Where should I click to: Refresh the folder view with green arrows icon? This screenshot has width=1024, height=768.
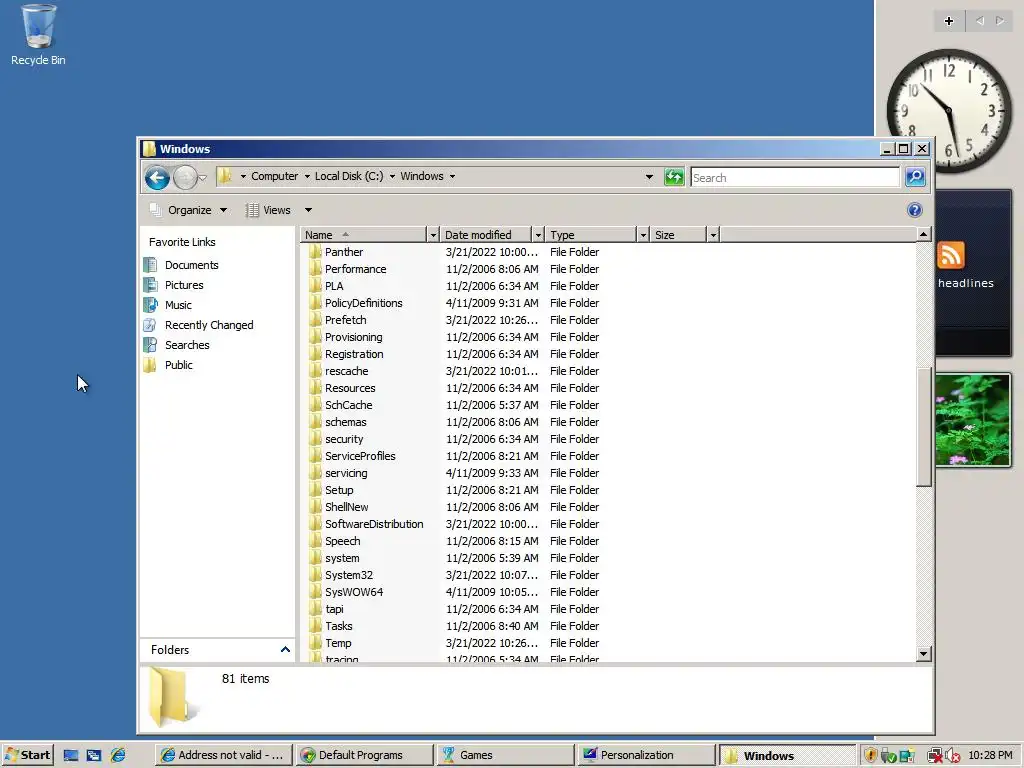point(673,177)
